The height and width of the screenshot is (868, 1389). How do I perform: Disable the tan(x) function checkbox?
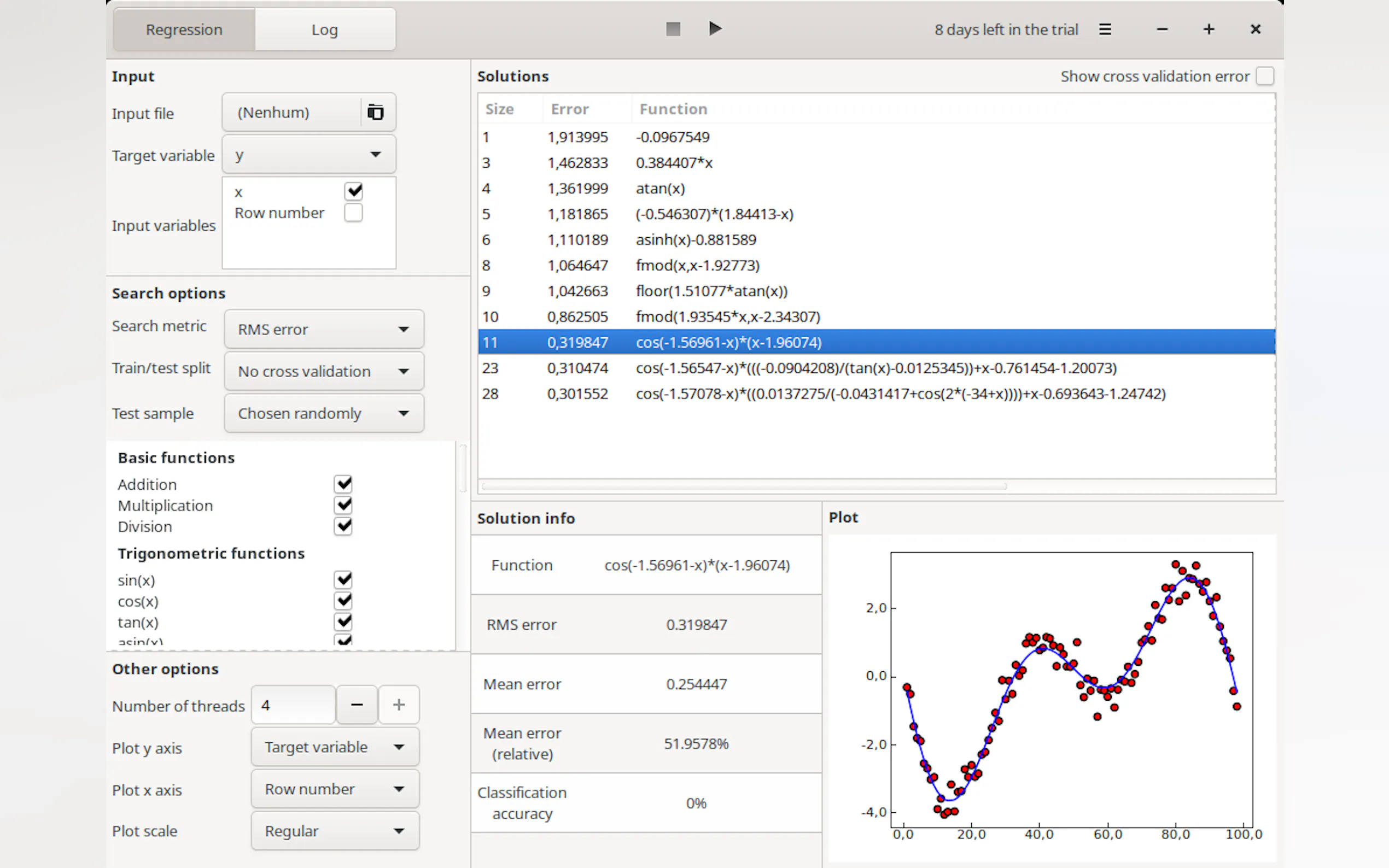coord(343,621)
